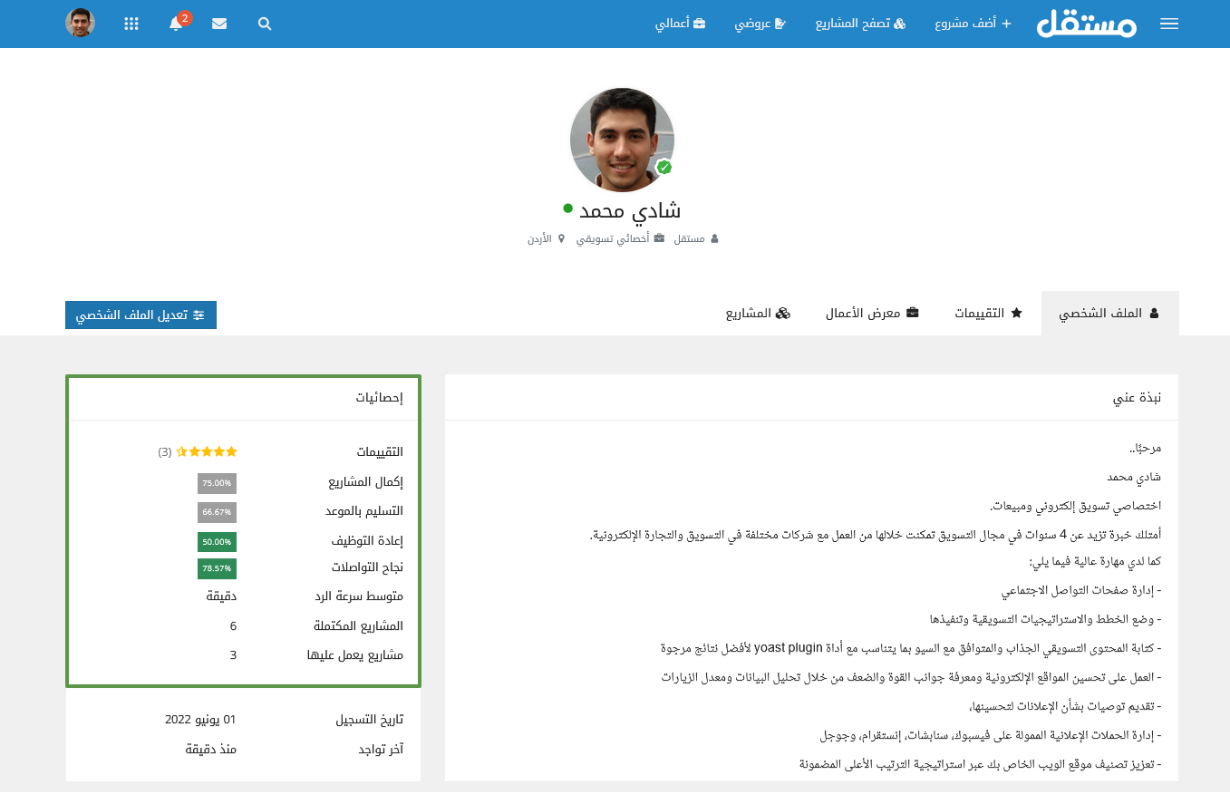
Task: Open the apps grid icon
Action: coord(131,24)
